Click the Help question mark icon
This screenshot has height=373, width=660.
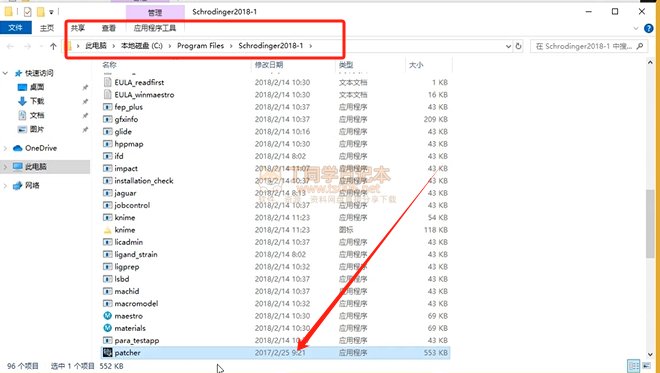649,29
